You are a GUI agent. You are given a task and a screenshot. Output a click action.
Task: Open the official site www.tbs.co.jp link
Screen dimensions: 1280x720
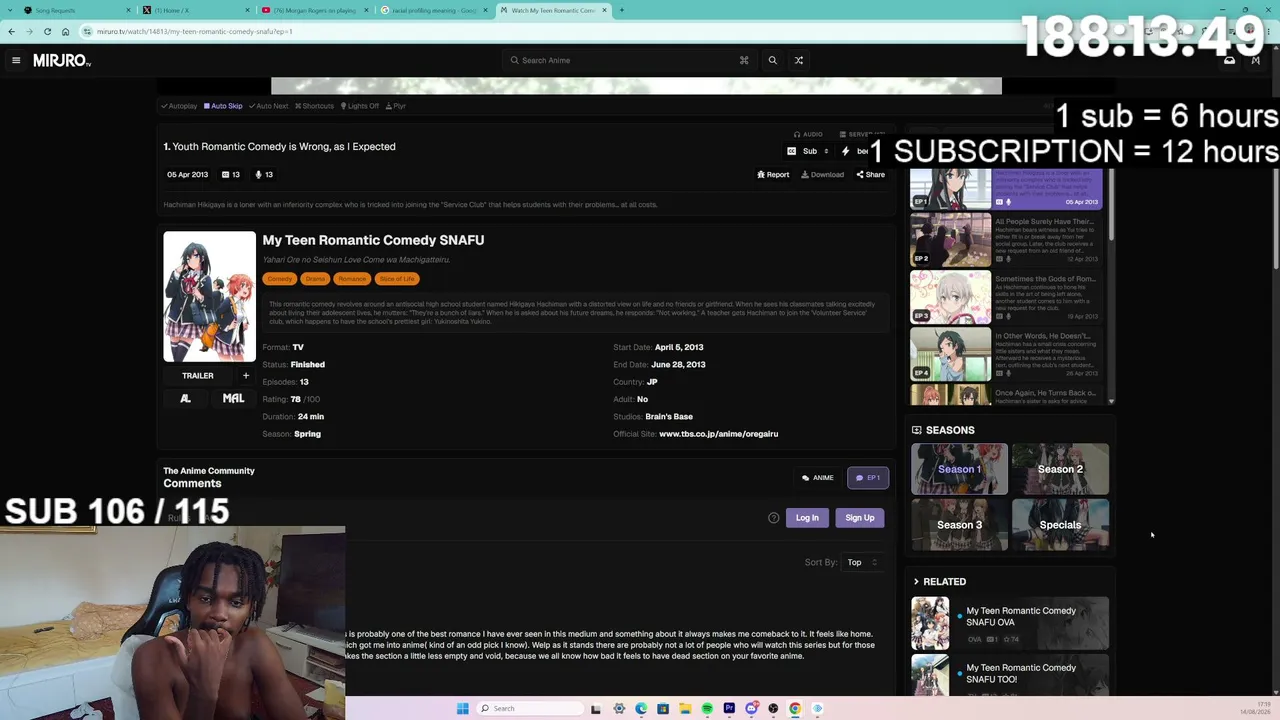click(718, 434)
